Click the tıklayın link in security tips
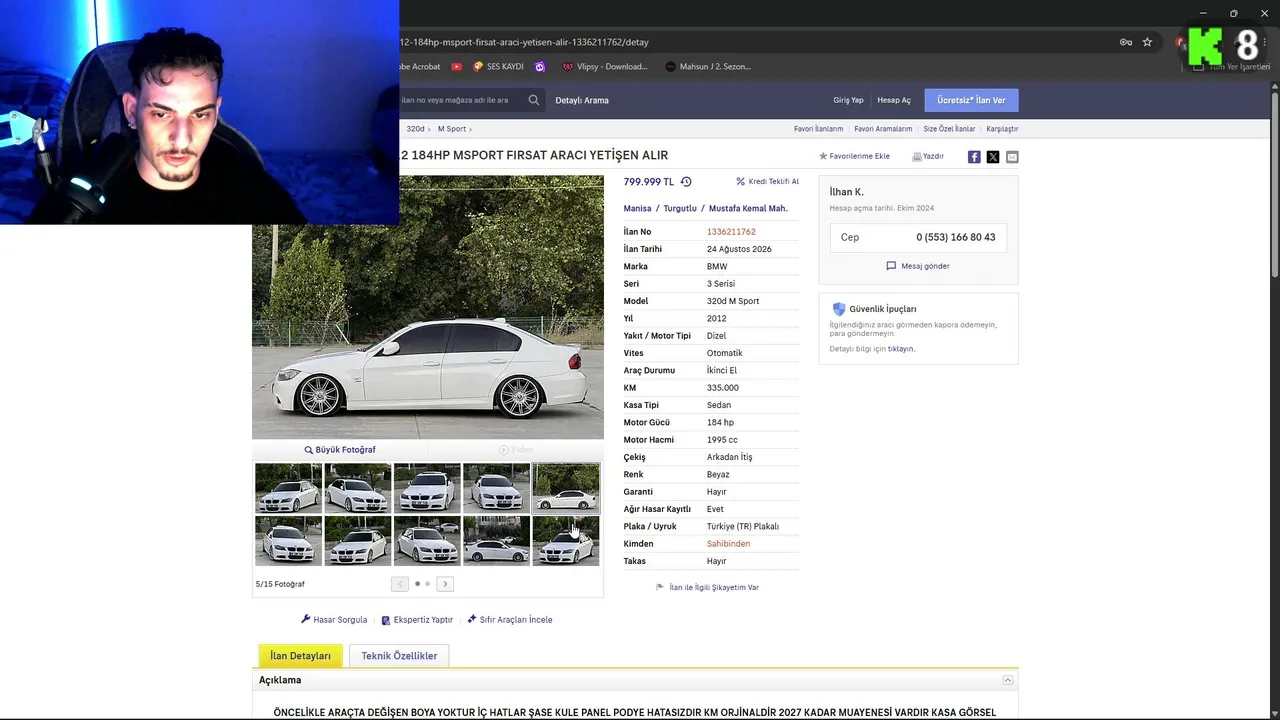The image size is (1280, 720). 901,349
